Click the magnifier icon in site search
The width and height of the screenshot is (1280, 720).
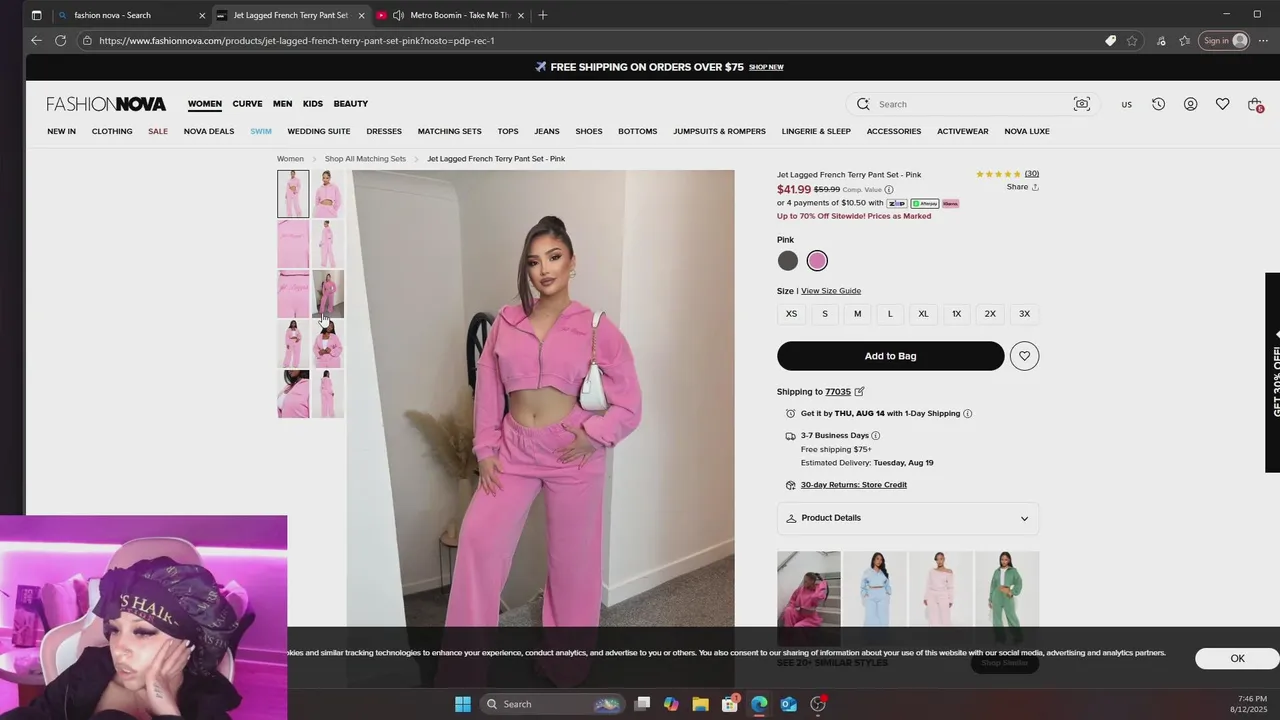(x=863, y=104)
